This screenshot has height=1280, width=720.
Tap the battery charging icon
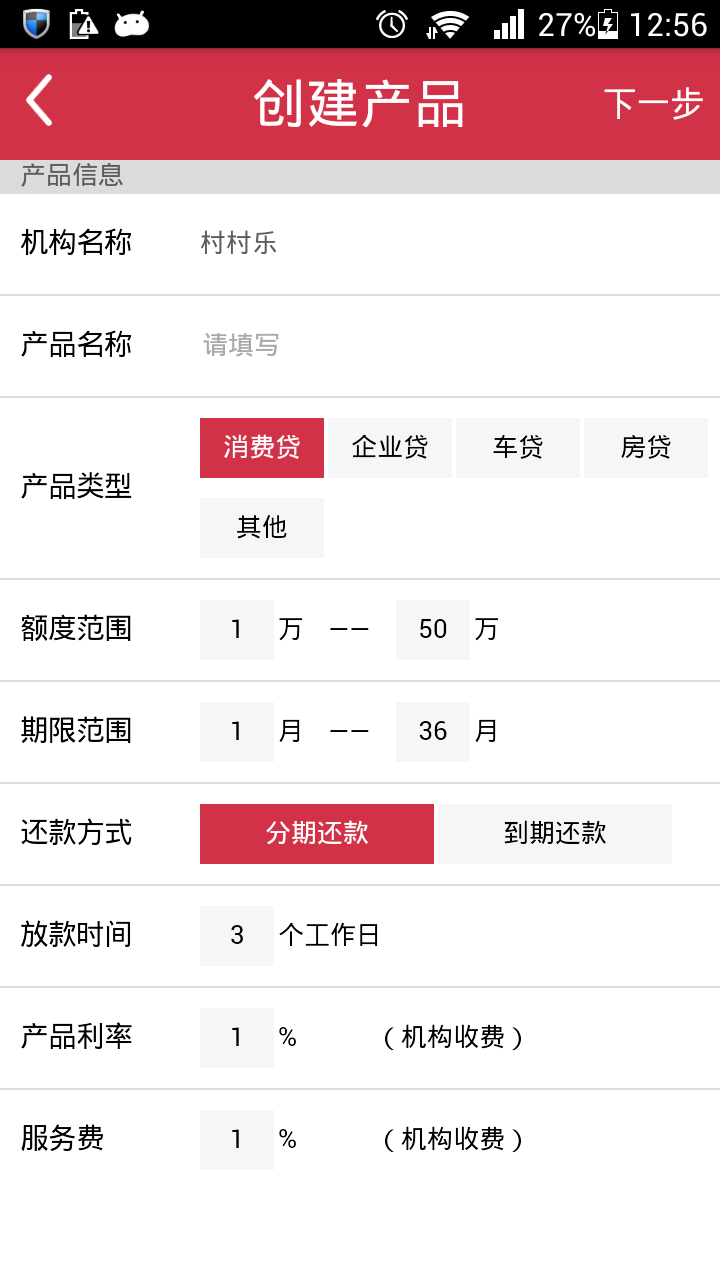(608, 24)
